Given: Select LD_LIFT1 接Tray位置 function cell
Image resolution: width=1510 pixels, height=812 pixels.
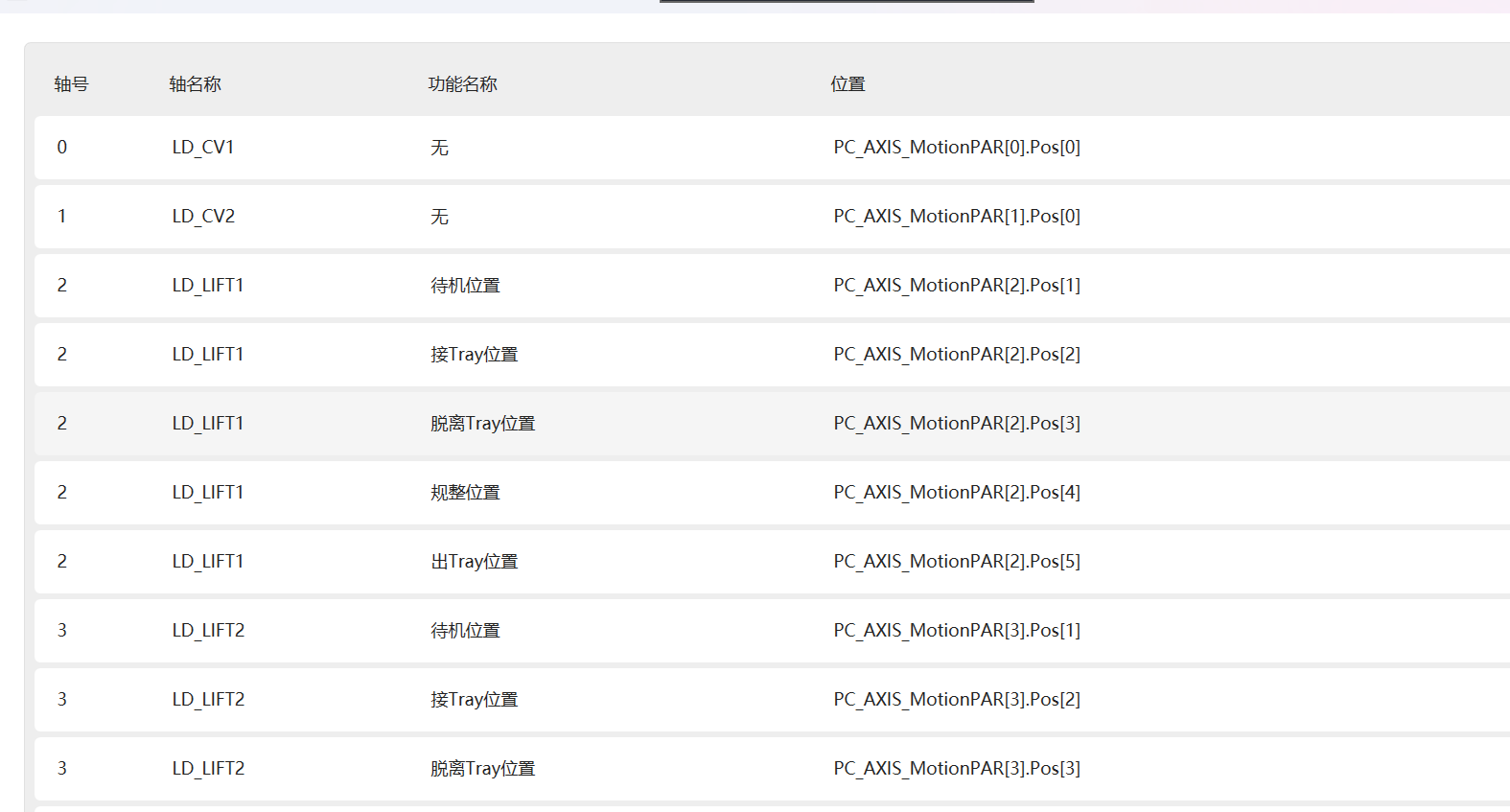Looking at the screenshot, I should [x=474, y=355].
